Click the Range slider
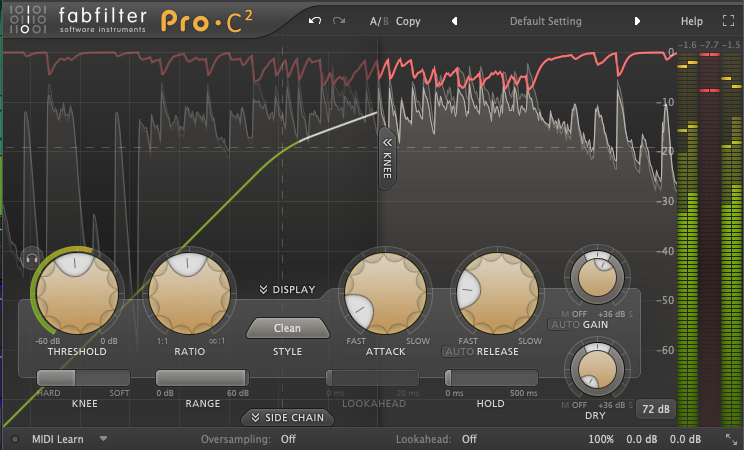 point(202,378)
